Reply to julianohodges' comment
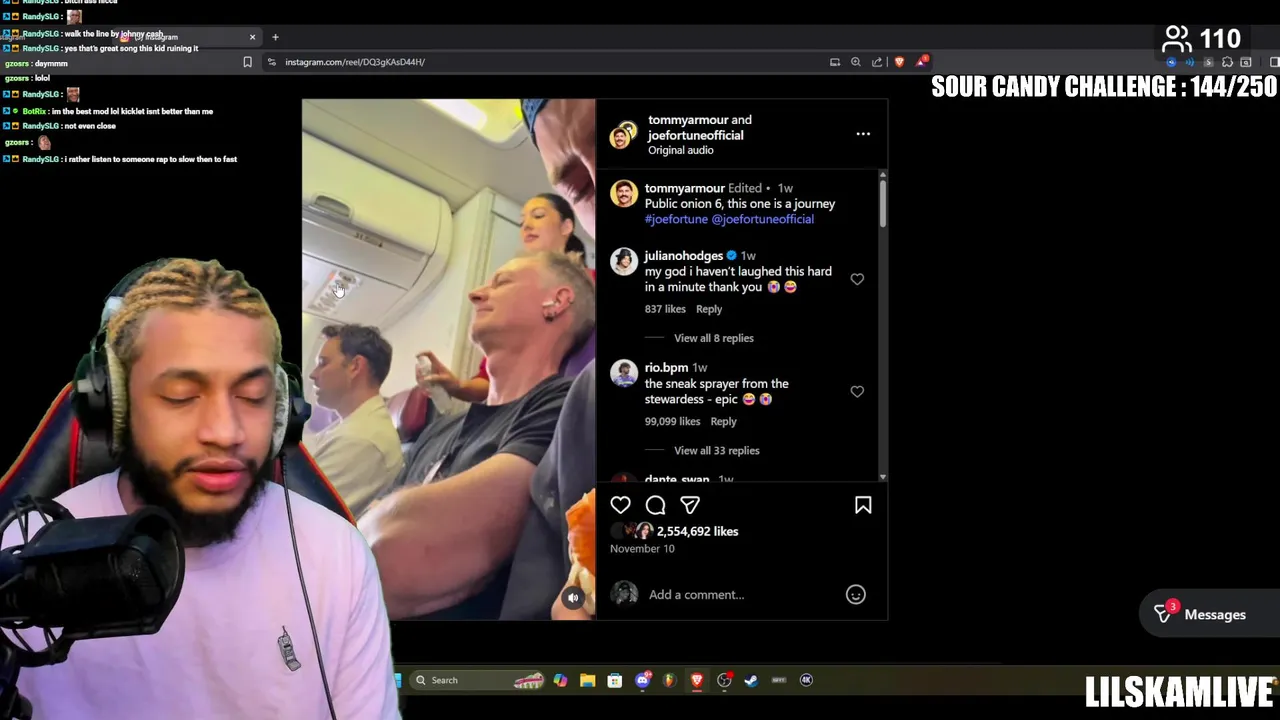This screenshot has height=720, width=1280. 709,309
